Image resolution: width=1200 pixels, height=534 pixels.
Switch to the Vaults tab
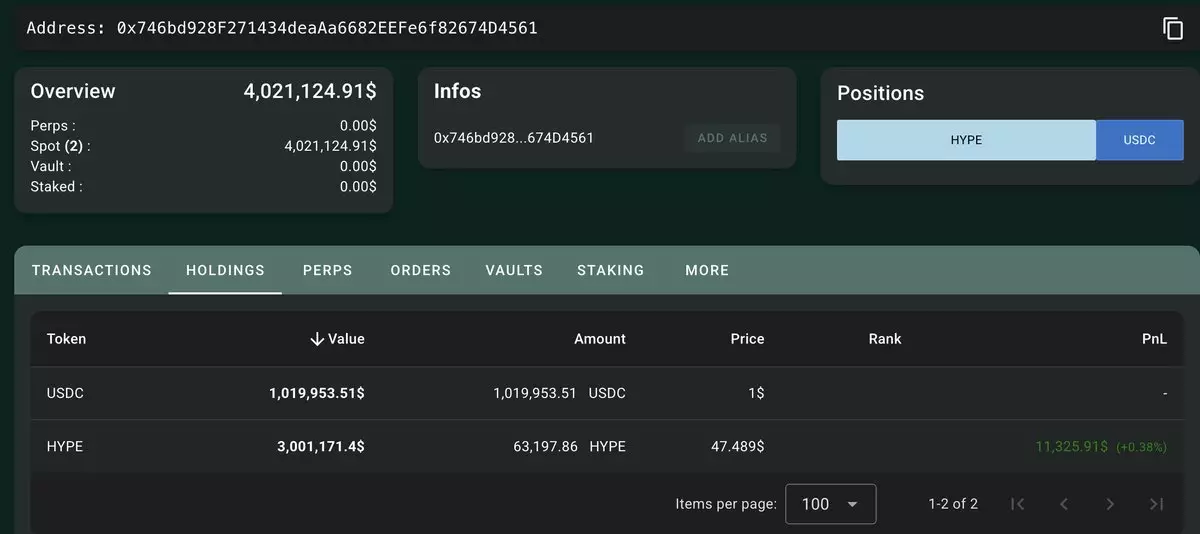pos(514,270)
